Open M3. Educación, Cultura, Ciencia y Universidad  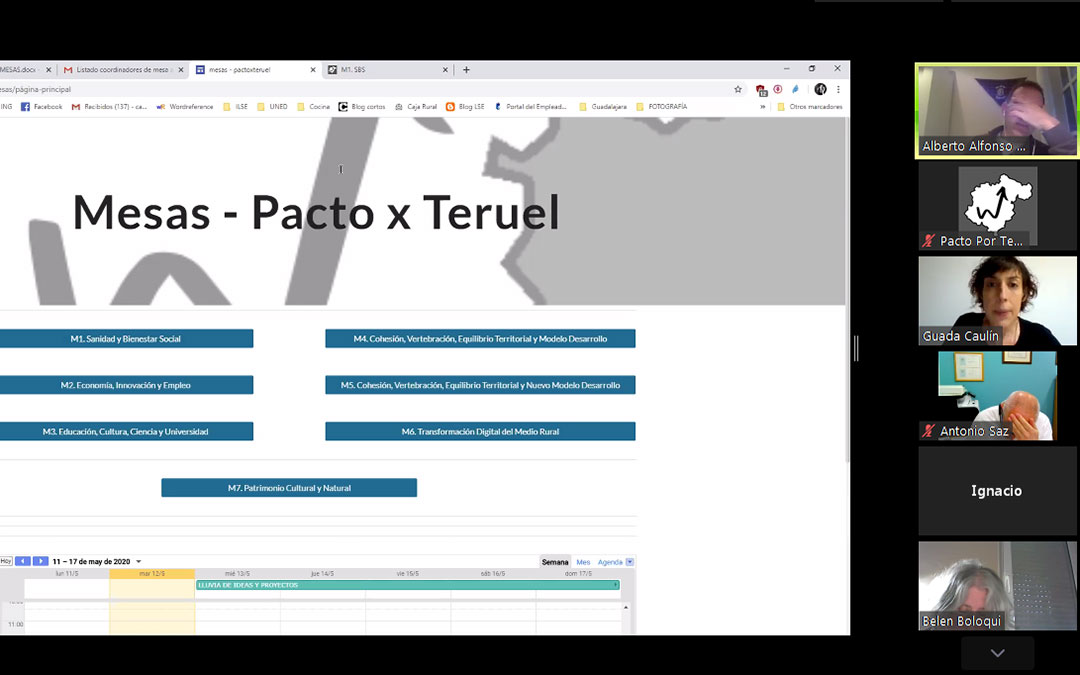click(x=126, y=431)
